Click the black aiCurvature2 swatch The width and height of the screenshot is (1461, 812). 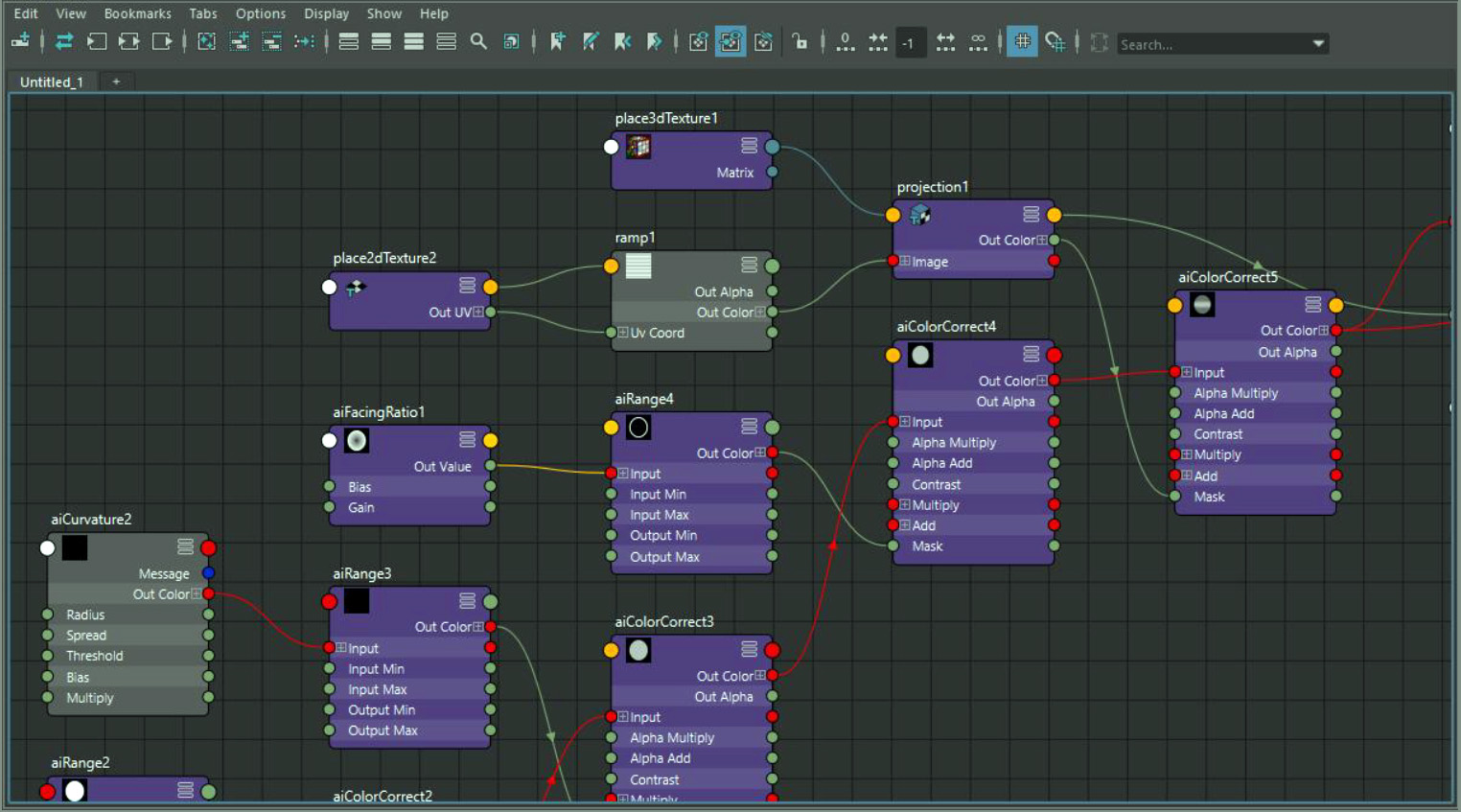75,547
